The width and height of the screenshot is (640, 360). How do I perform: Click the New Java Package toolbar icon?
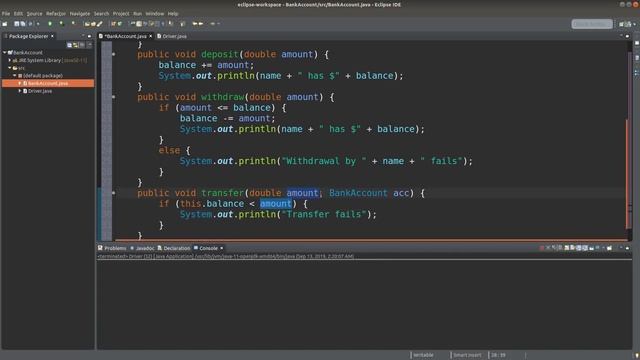[113, 24]
